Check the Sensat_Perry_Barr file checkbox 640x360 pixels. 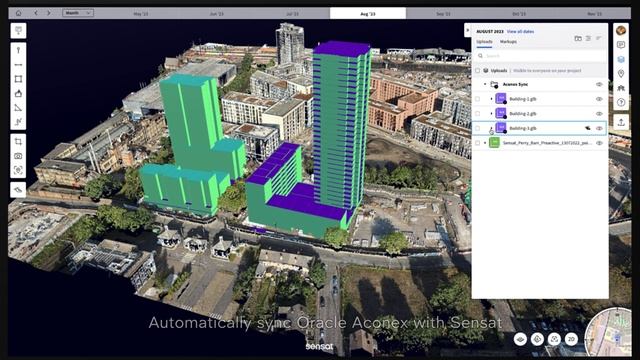pyautogui.click(x=478, y=143)
